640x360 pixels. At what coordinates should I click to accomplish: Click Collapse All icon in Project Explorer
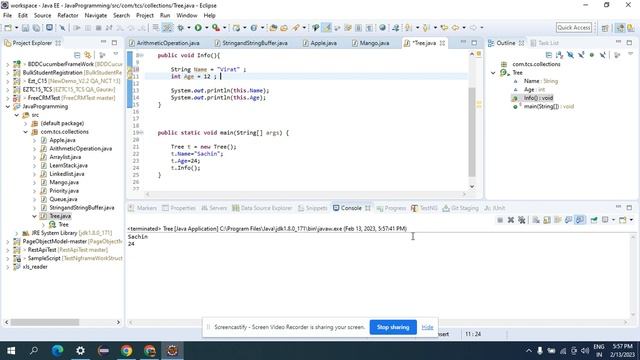77,55
